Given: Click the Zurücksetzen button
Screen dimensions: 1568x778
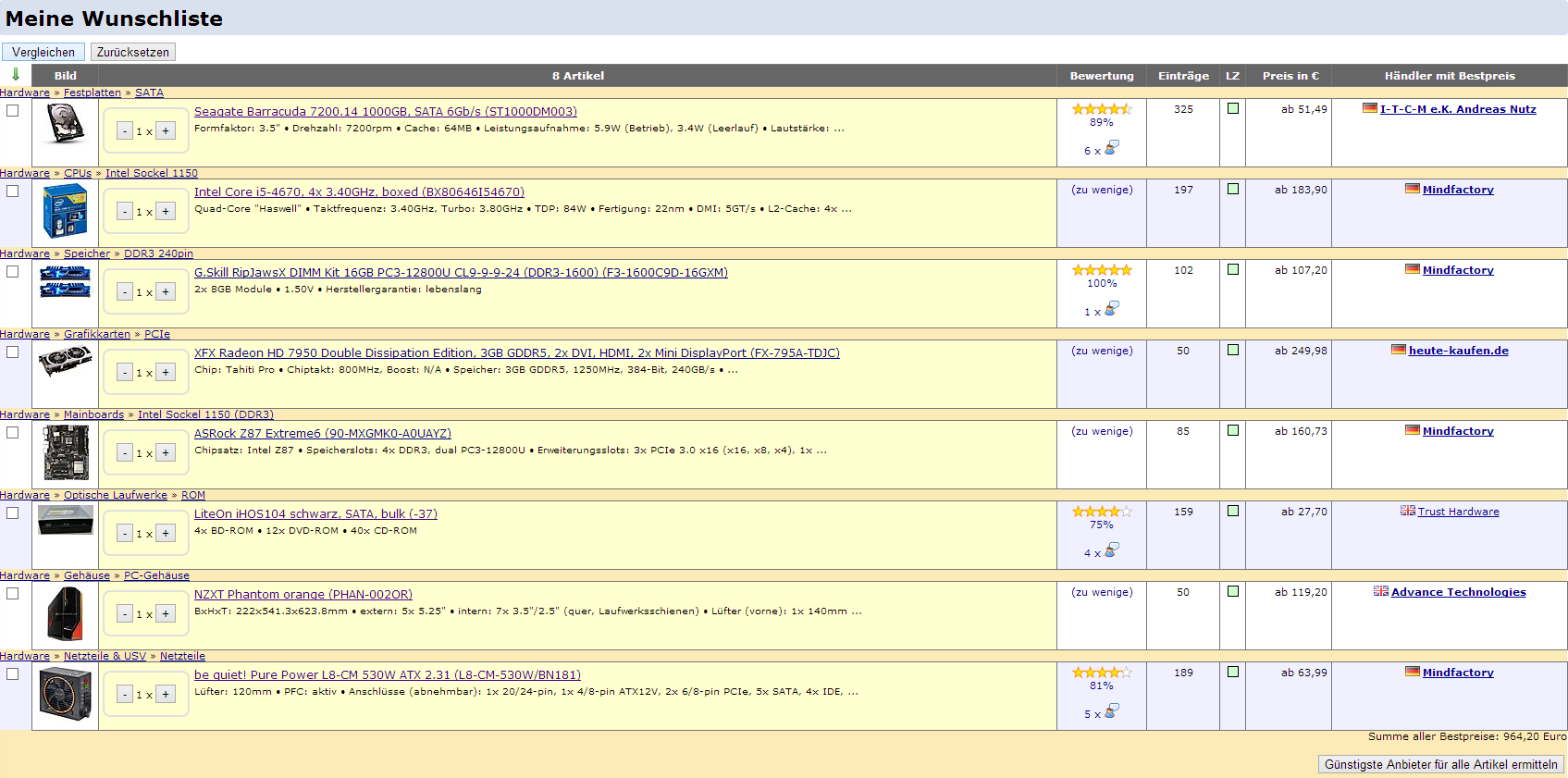Looking at the screenshot, I should tap(133, 52).
